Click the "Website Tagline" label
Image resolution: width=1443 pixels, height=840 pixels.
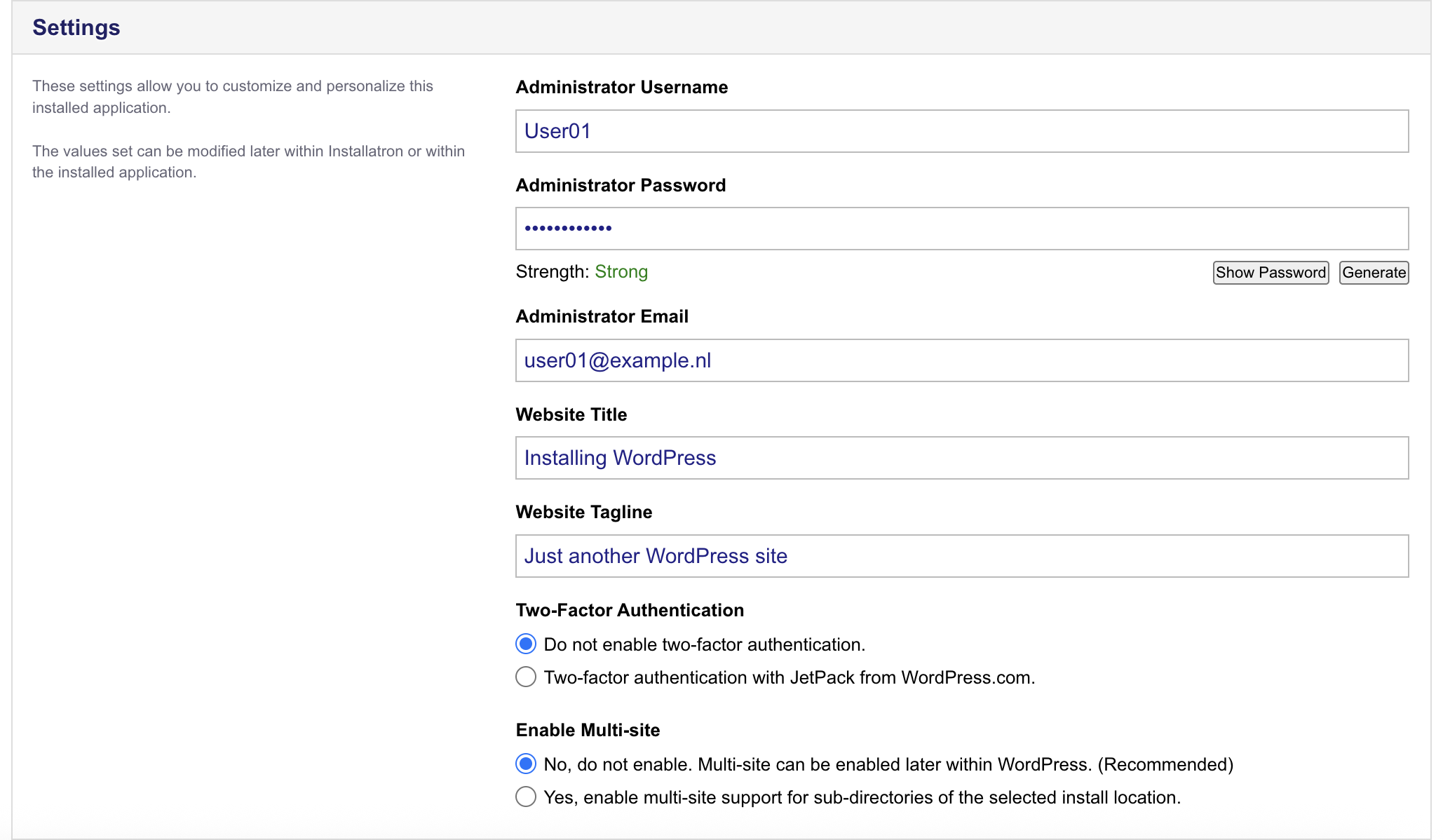pos(583,512)
